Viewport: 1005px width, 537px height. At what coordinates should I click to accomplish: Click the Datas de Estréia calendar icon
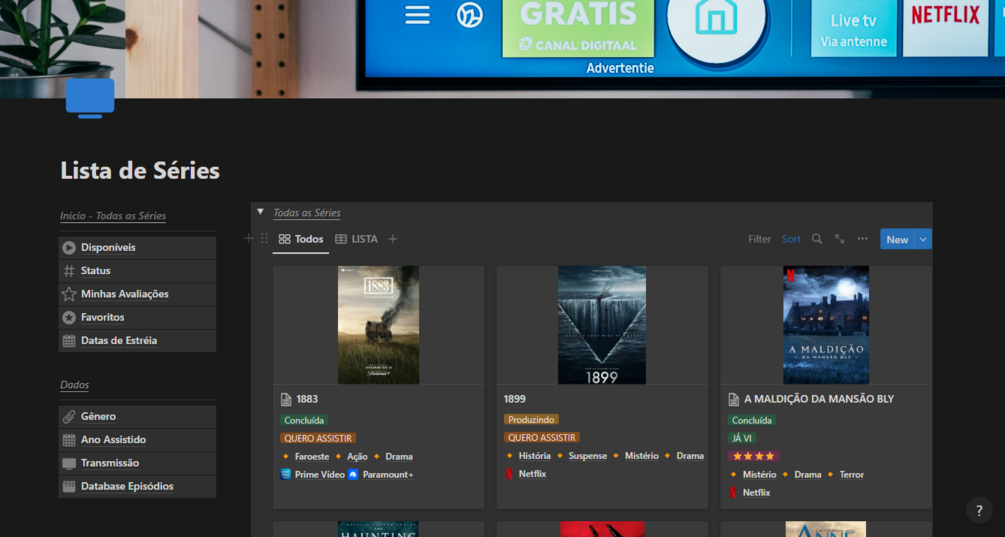coord(69,340)
